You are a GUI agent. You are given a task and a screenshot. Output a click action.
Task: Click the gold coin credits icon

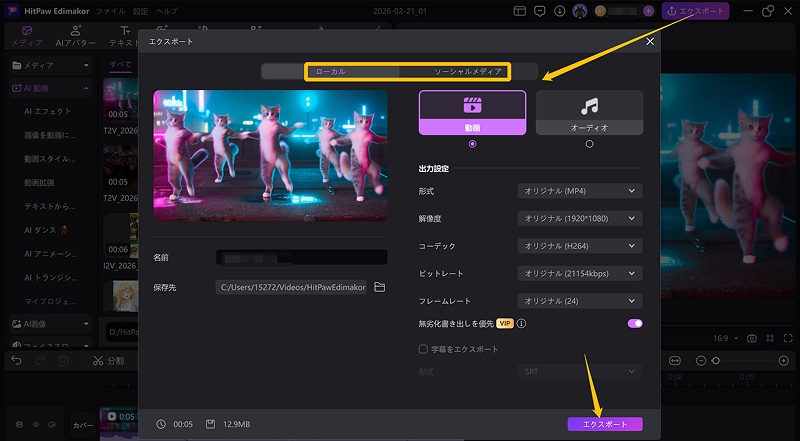600,11
